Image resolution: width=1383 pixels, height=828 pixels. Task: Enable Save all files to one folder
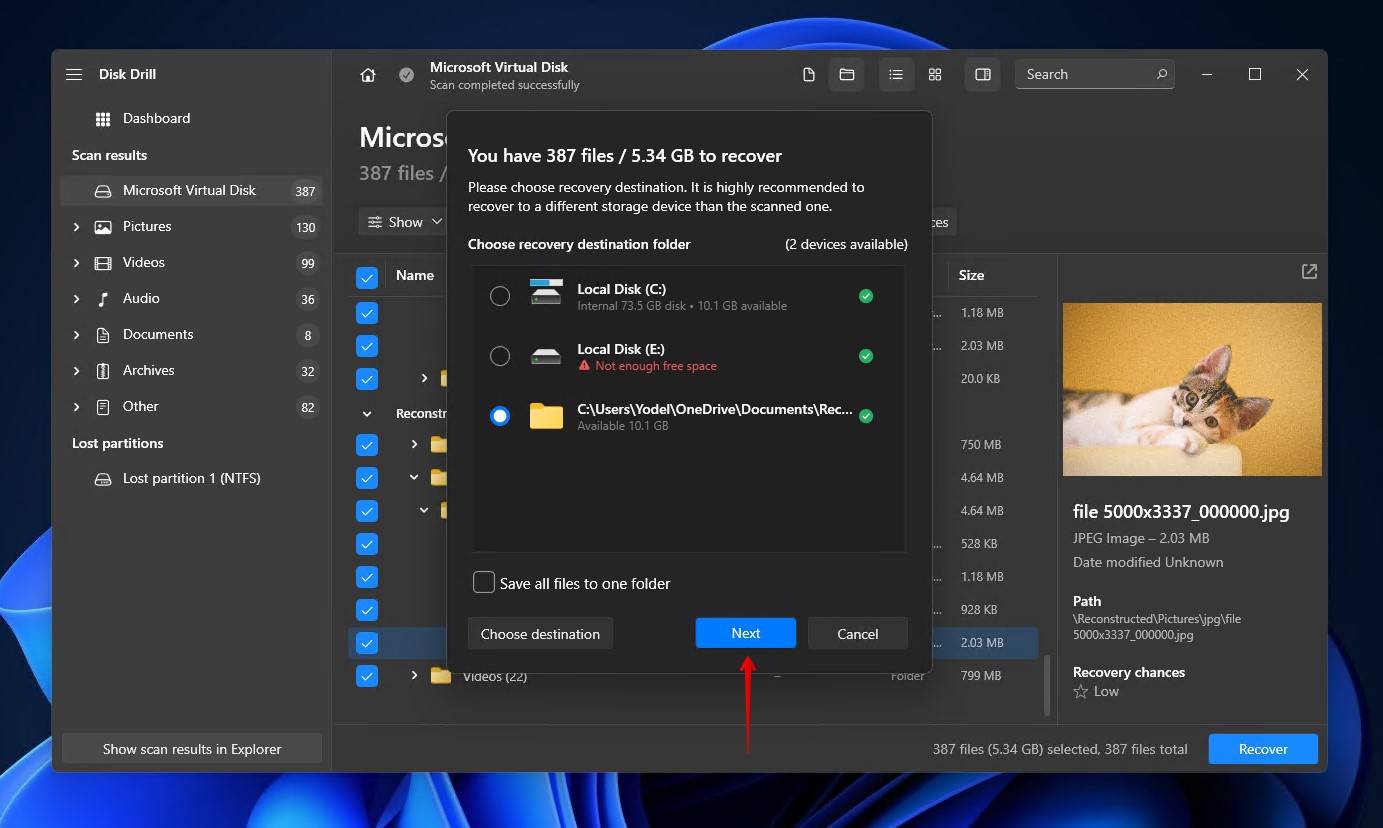click(x=484, y=583)
